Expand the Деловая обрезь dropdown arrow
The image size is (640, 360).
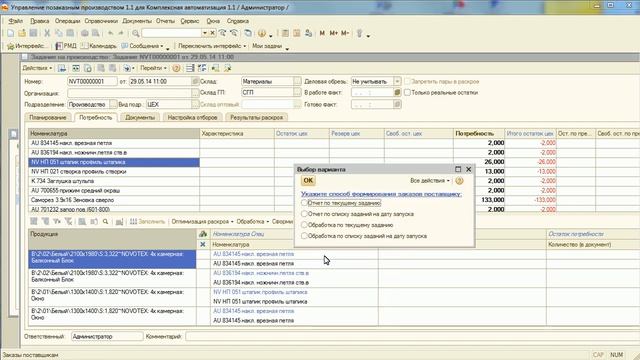397,82
